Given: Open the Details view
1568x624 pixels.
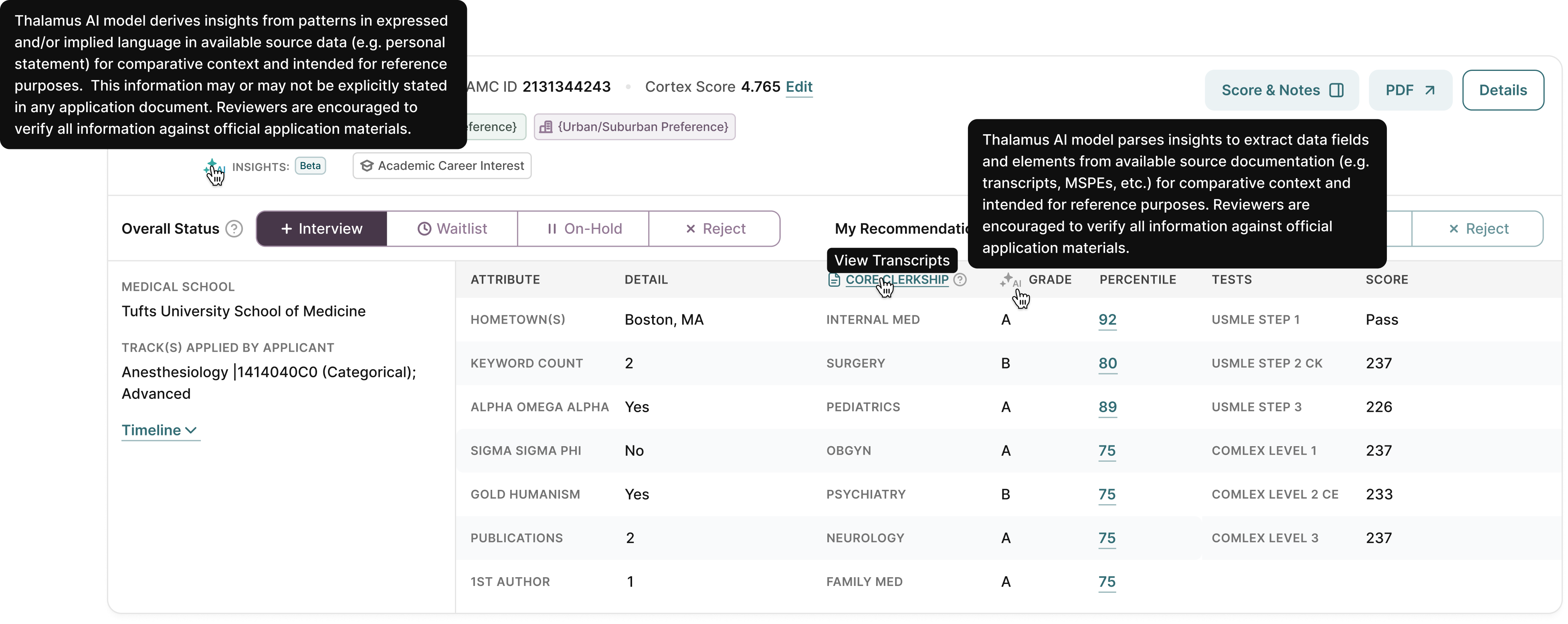Looking at the screenshot, I should pos(1502,91).
